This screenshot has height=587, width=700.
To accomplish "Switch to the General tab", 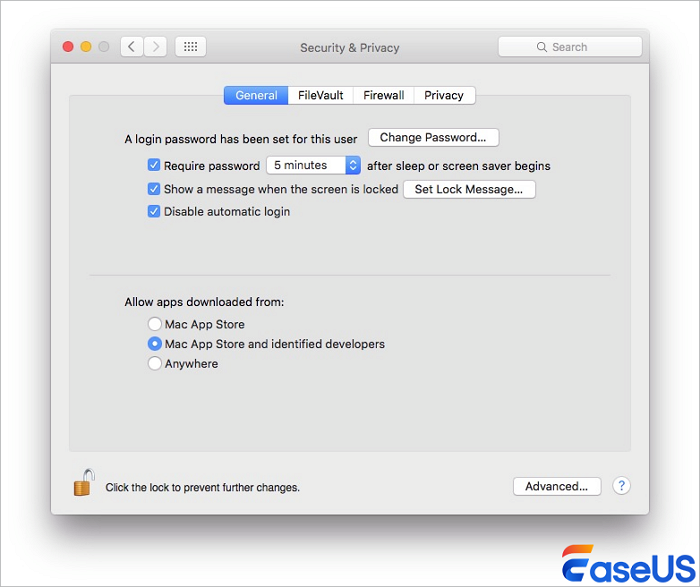I will 256,96.
